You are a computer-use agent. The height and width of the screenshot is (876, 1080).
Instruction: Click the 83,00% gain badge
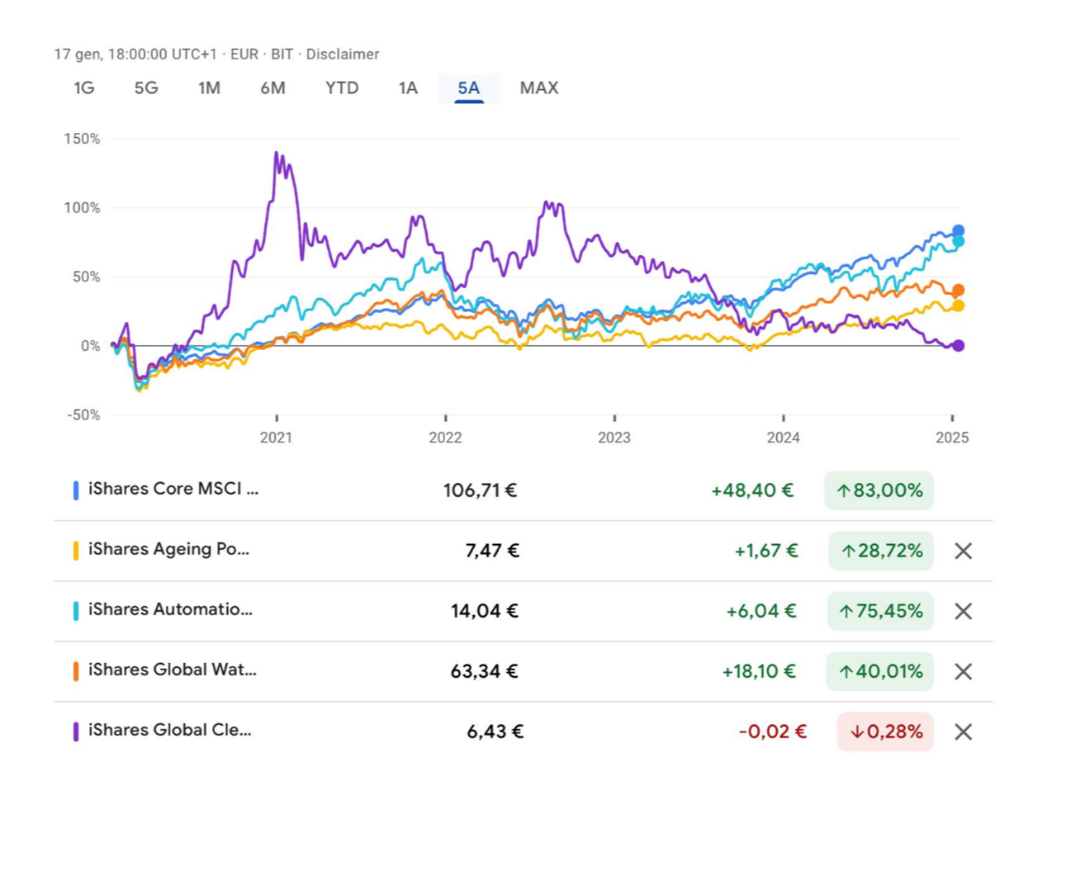coord(879,490)
